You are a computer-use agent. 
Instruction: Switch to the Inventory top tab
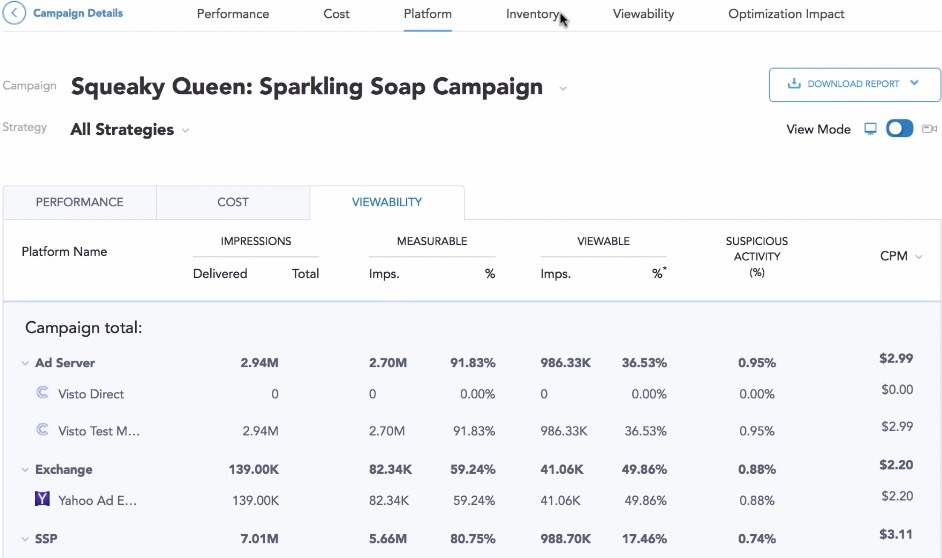pos(532,14)
